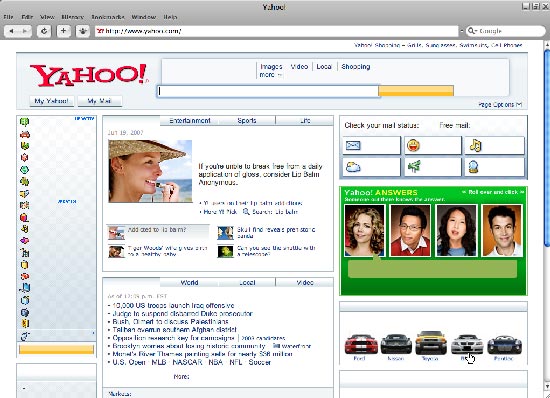Click the yellow button below sidebar icons

56,350
